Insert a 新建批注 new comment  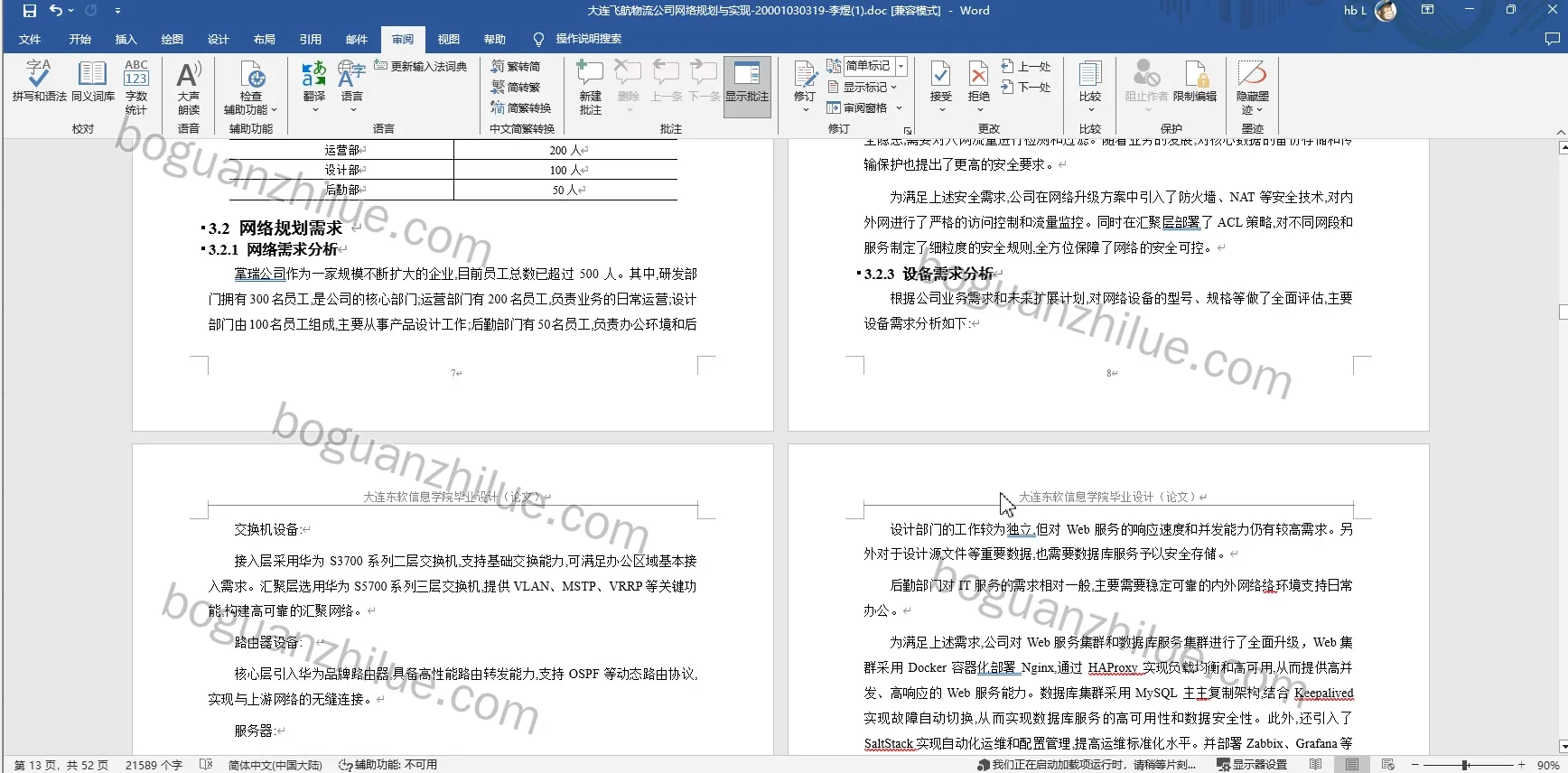pos(590,87)
